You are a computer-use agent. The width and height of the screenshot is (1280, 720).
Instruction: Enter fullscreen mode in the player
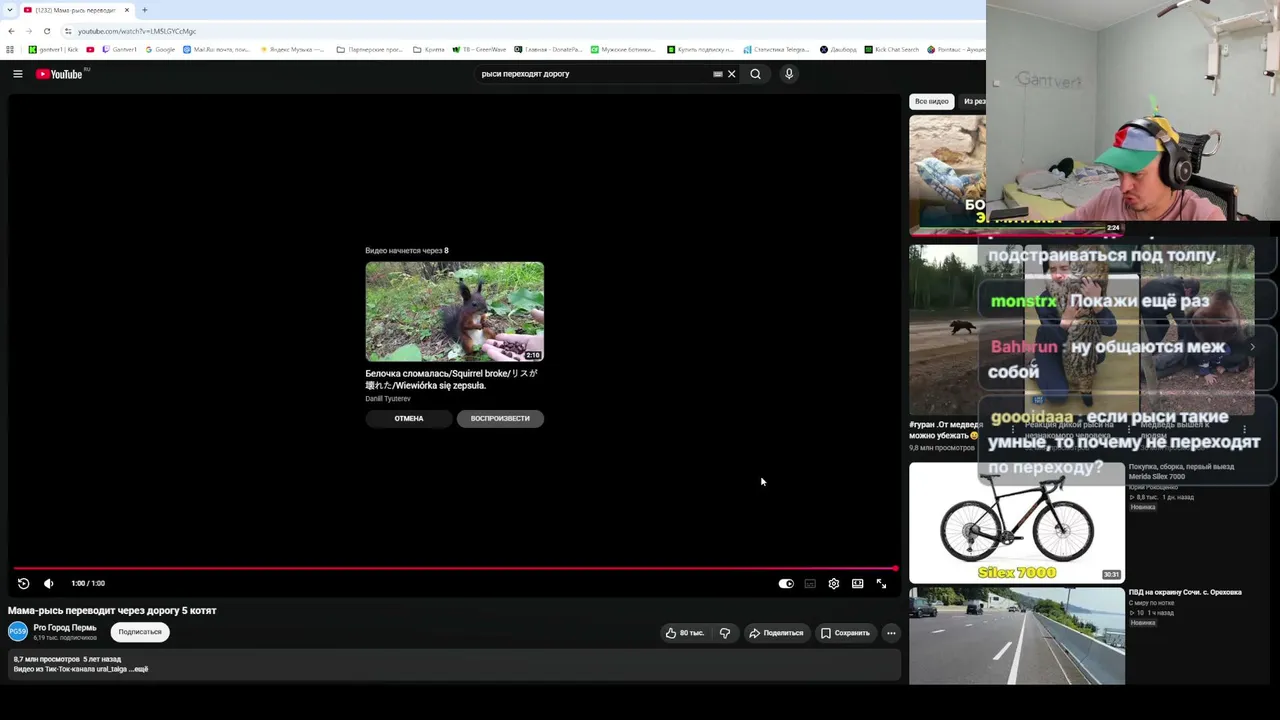(x=881, y=583)
